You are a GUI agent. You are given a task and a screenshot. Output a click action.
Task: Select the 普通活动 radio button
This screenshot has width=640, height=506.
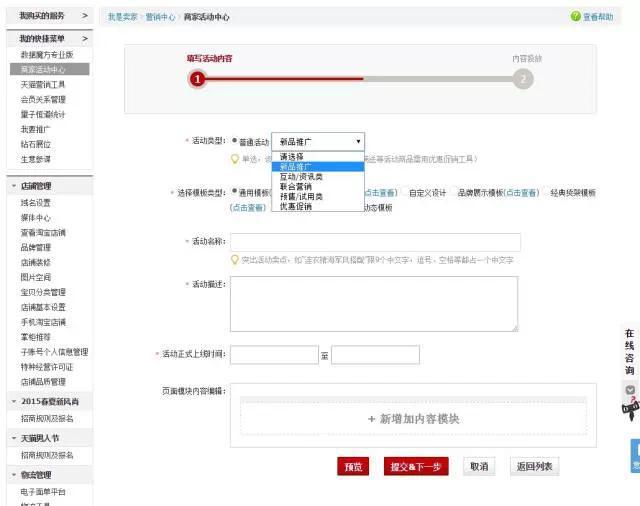coord(235,140)
